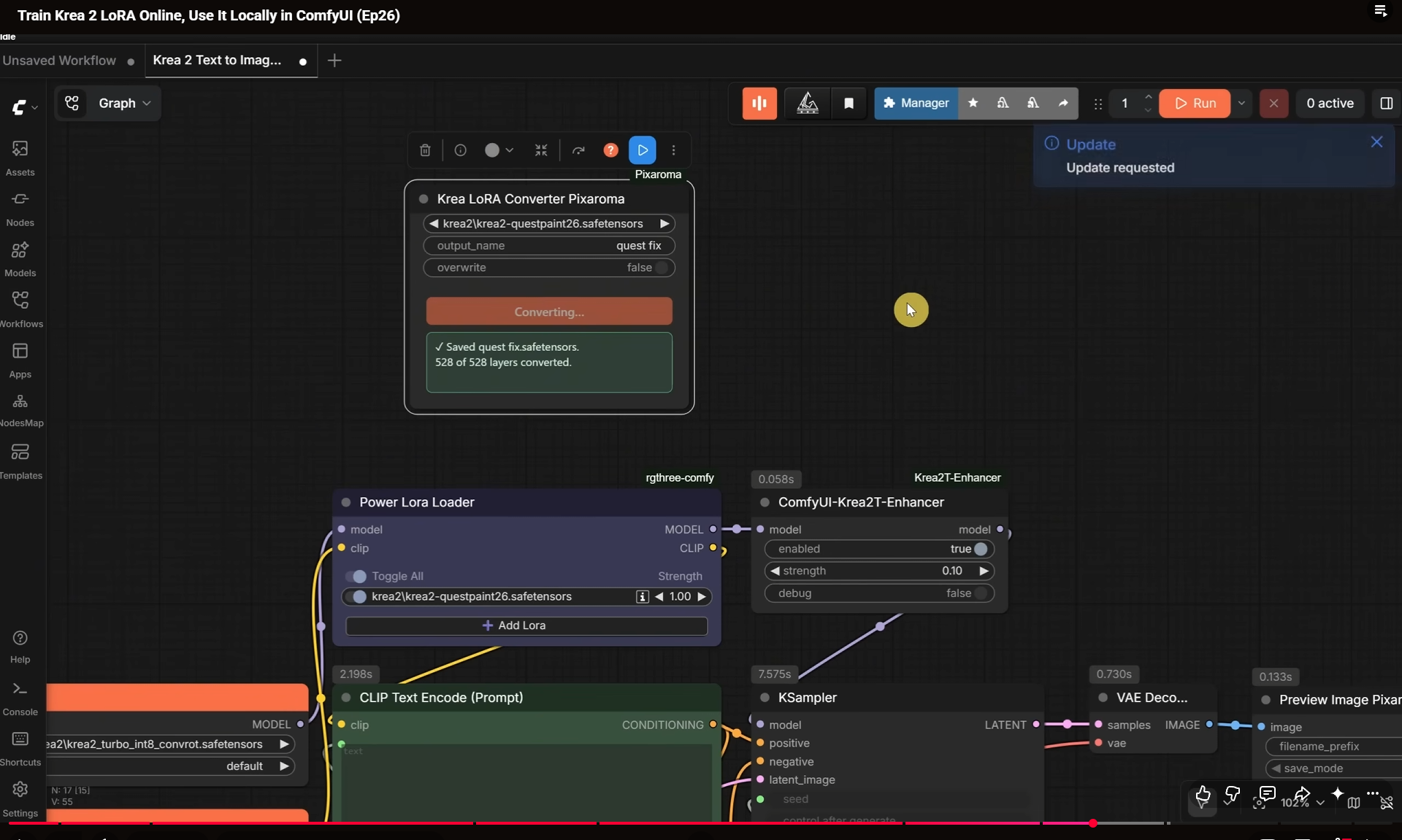Toggle enabled switch in Krea2T-Enhancer node
Screen dimensions: 1402x840
point(980,549)
